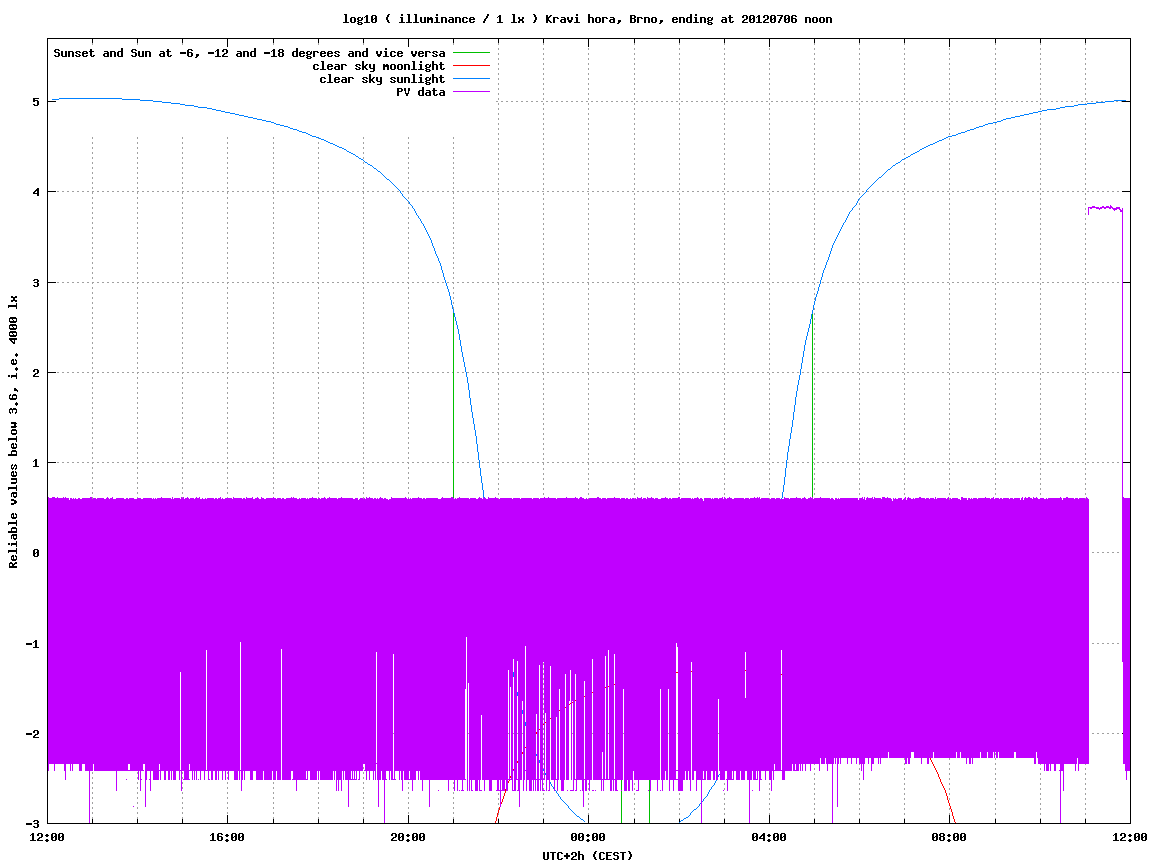Click the y-axis tick label 2
1151x863 pixels.
(x=35, y=373)
